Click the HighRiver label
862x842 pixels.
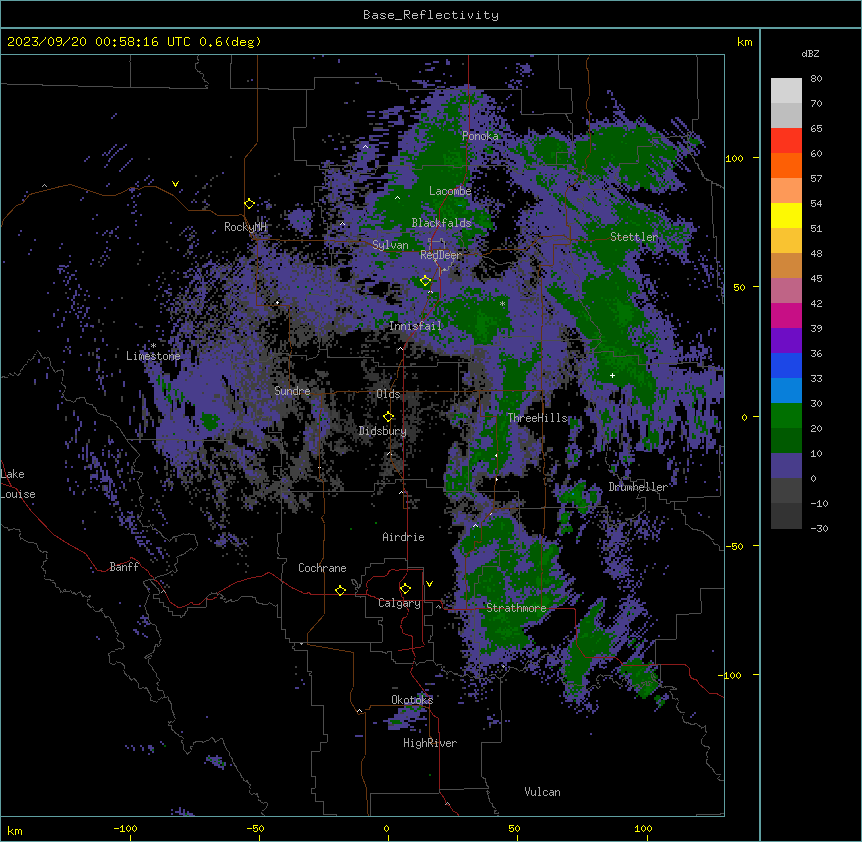430,743
